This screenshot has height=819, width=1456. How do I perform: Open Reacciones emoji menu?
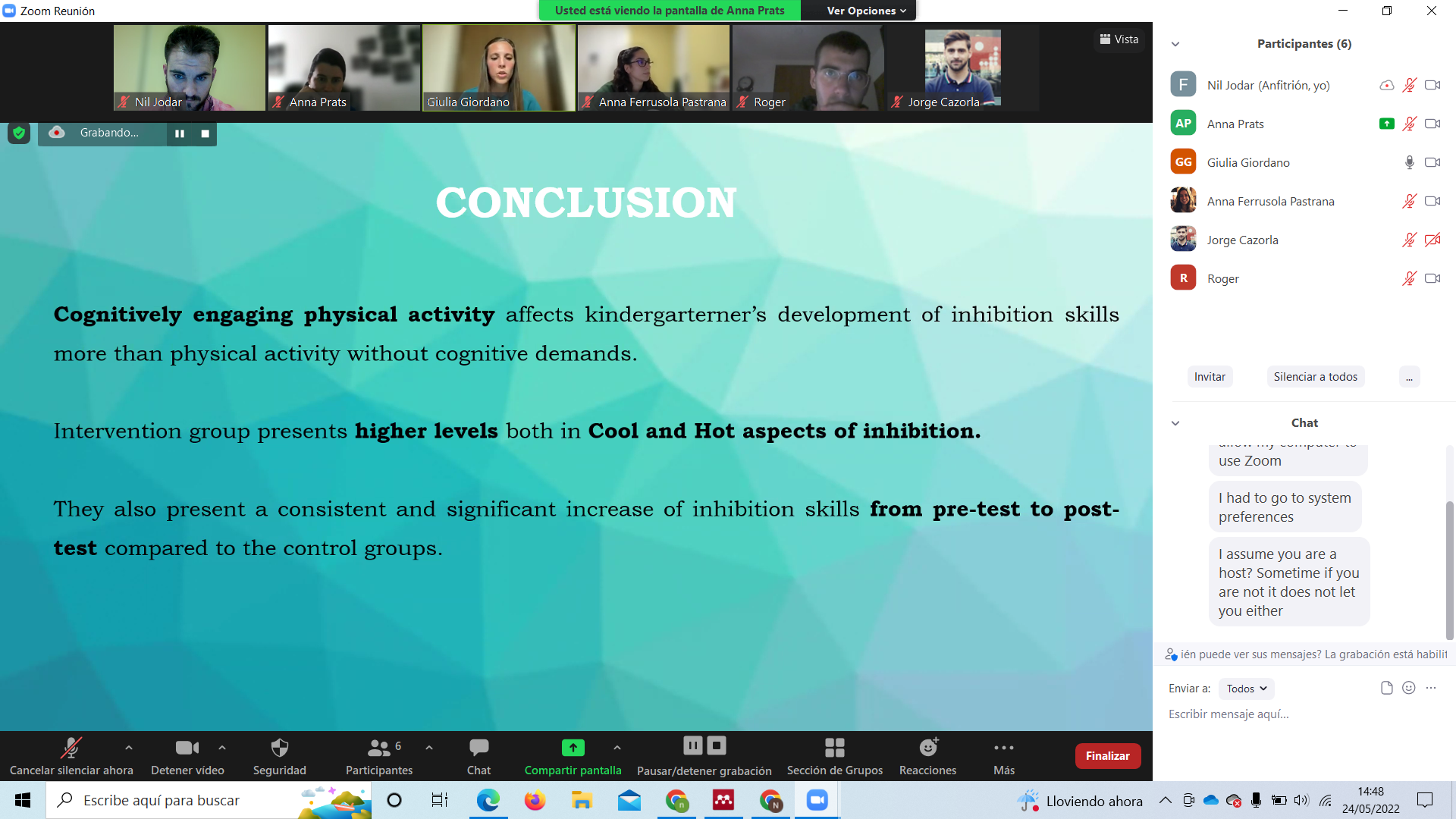click(927, 748)
